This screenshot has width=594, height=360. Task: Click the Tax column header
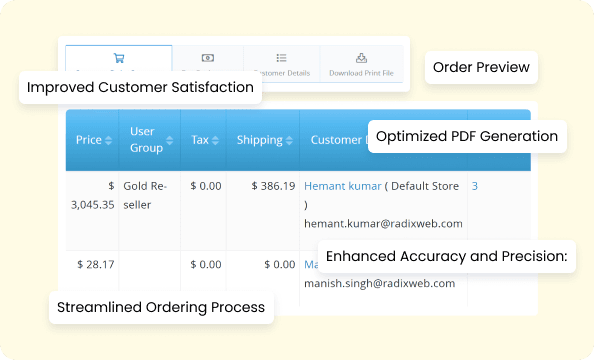coord(203,140)
